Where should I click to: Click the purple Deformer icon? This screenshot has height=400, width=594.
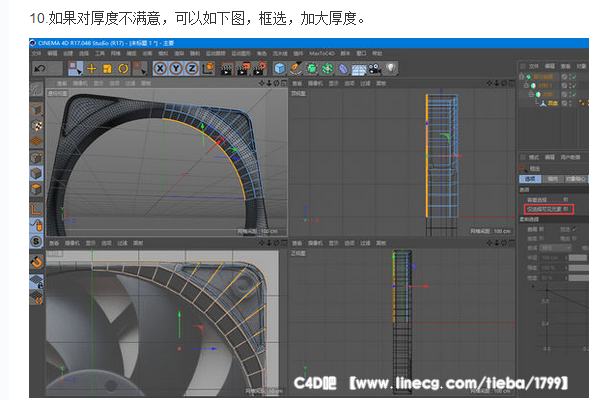tap(343, 69)
